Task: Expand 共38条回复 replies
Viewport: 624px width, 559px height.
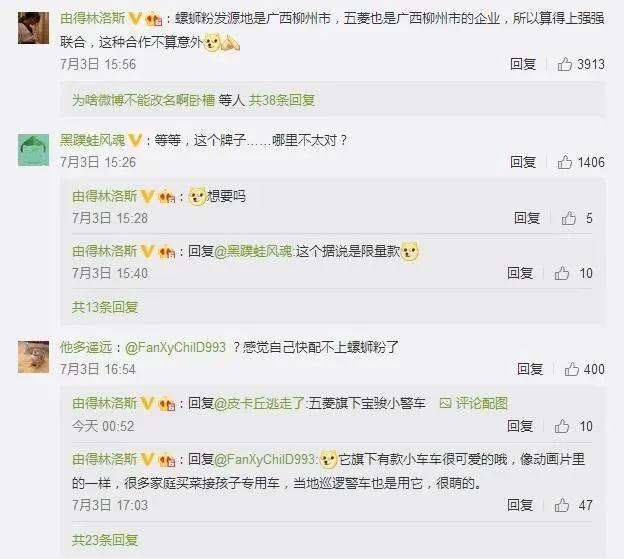Action: click(282, 100)
